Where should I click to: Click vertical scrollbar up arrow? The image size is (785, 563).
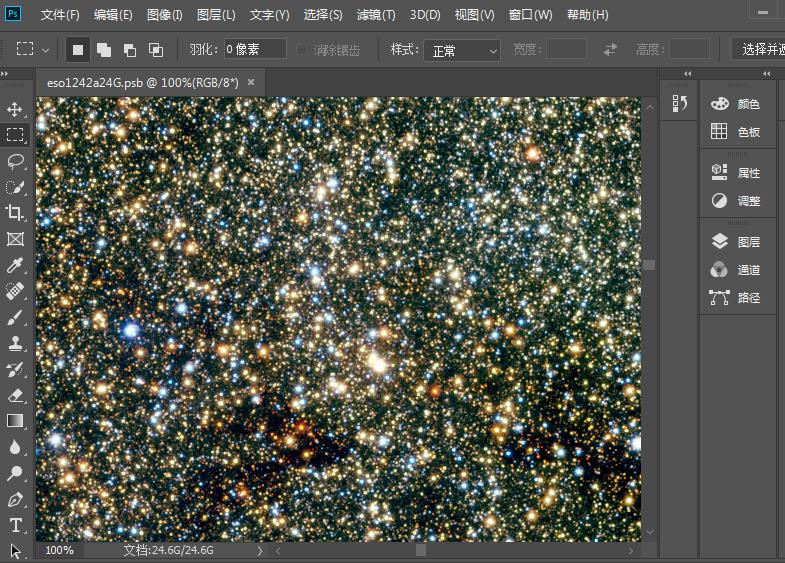click(x=650, y=107)
